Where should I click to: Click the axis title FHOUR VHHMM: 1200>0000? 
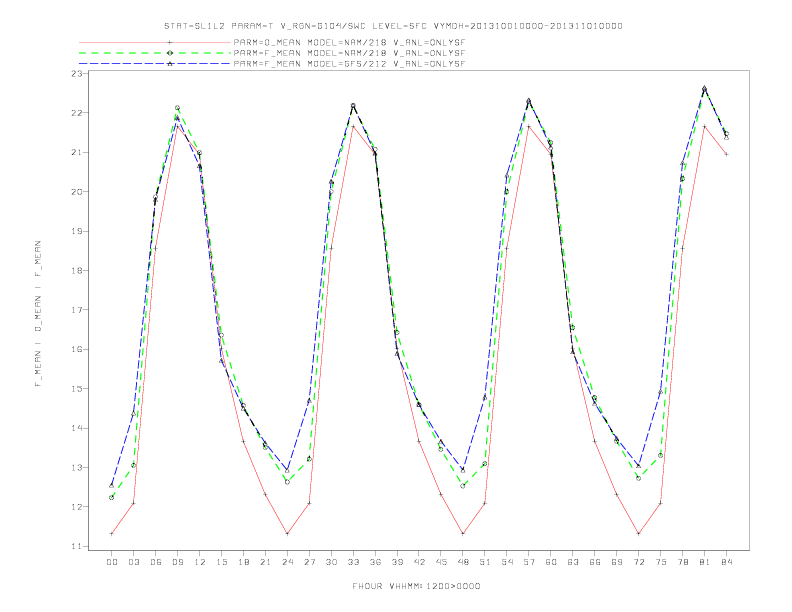(416, 586)
